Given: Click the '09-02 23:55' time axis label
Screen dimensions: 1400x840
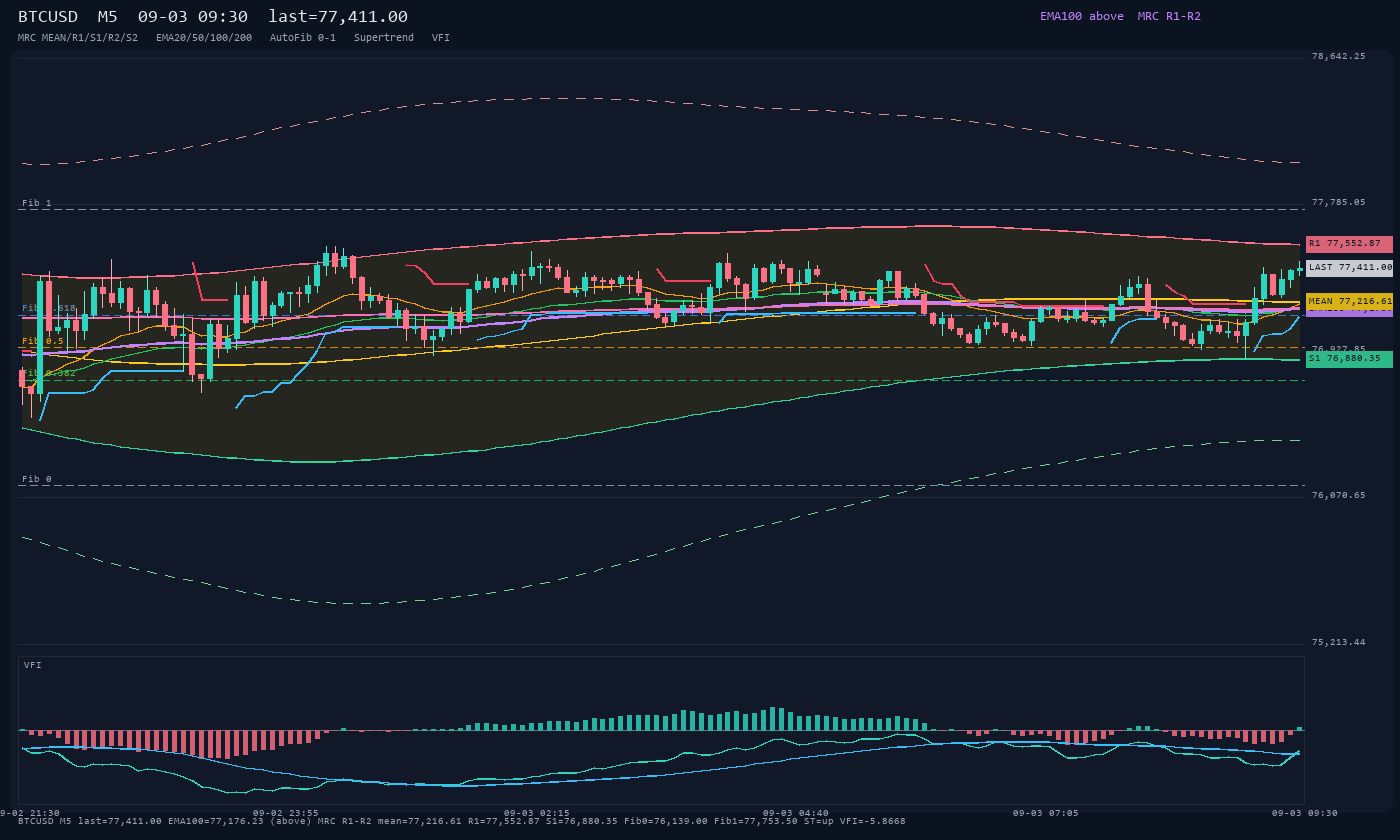Looking at the screenshot, I should [286, 813].
